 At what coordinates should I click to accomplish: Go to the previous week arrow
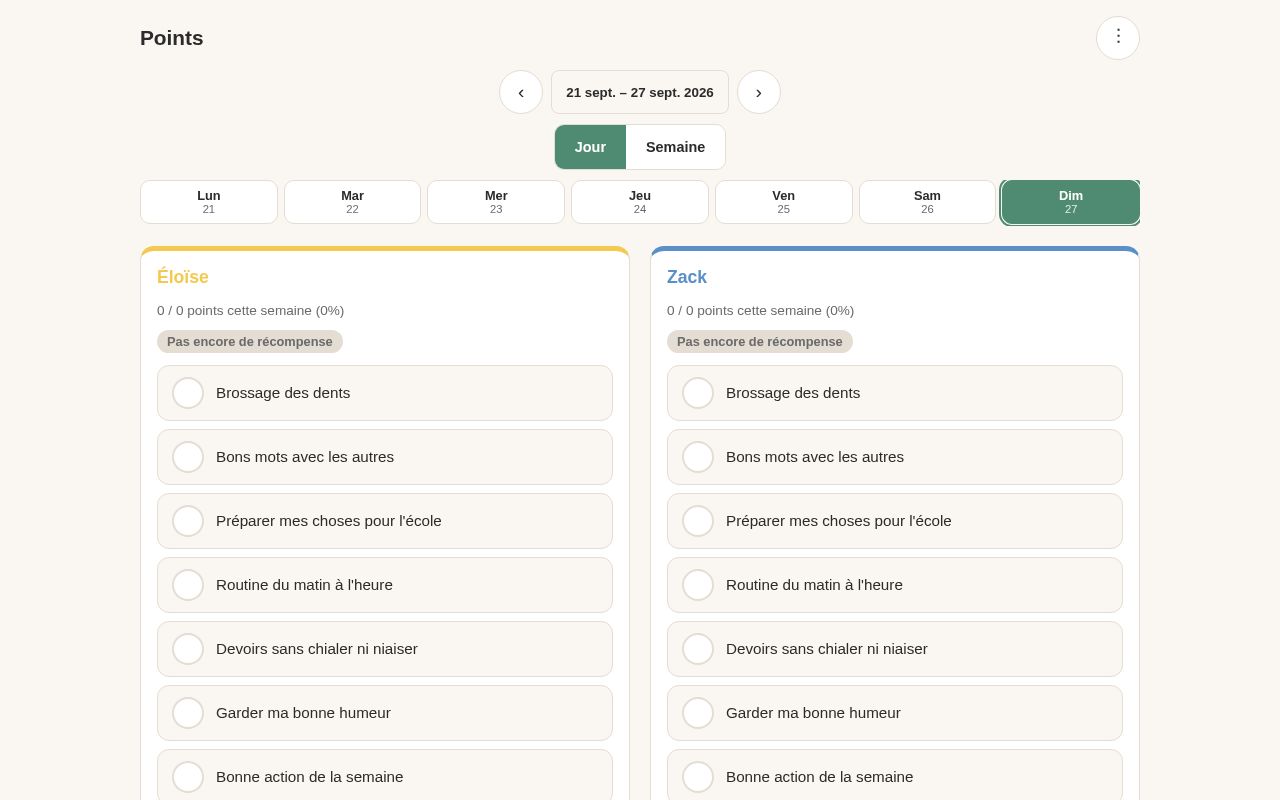point(521,92)
